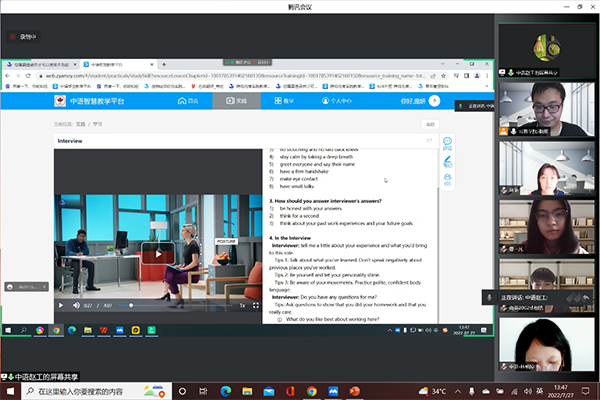Click the 实践 breadcrumb link

79,123
